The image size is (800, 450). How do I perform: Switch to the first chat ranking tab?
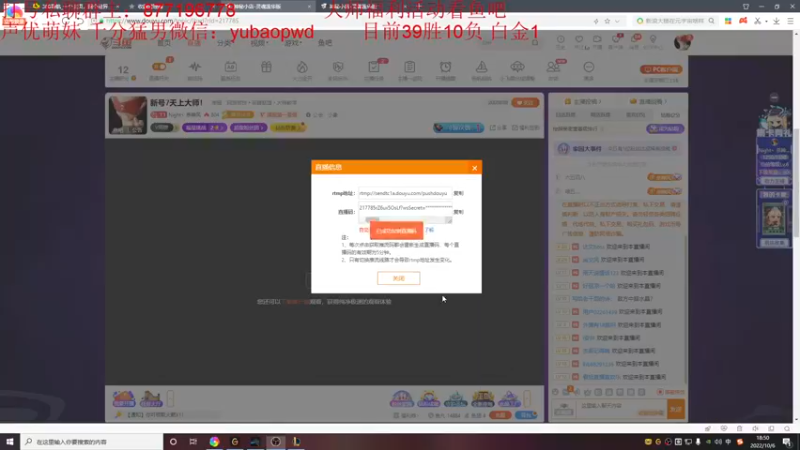pos(566,115)
